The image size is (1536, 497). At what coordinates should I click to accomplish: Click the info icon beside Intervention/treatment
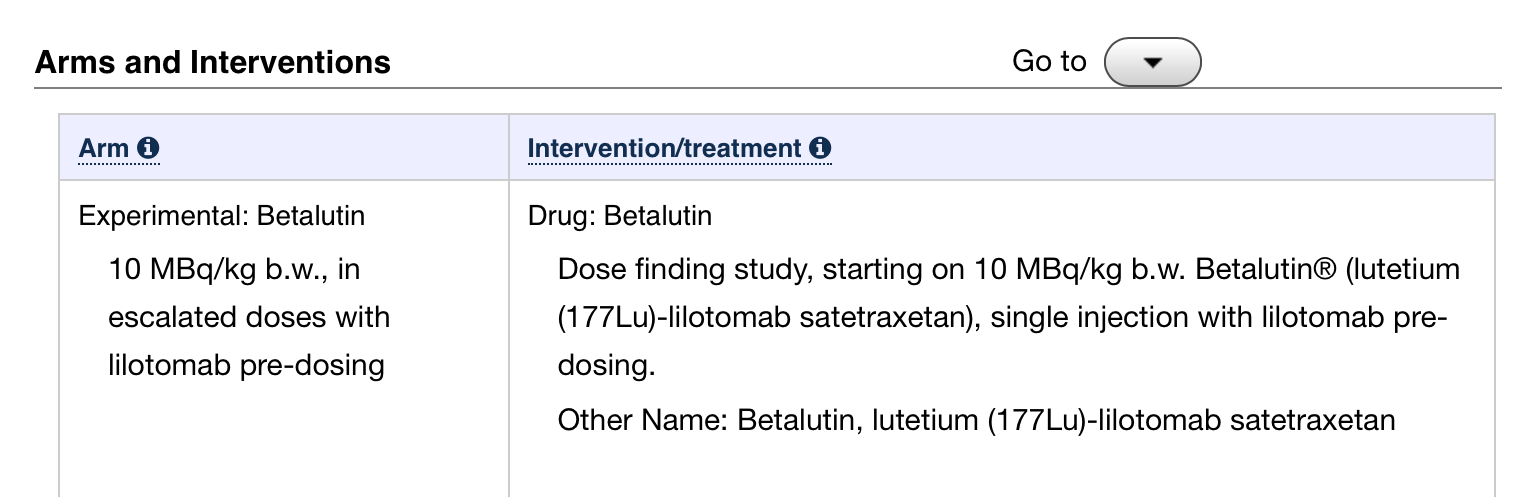[820, 149]
